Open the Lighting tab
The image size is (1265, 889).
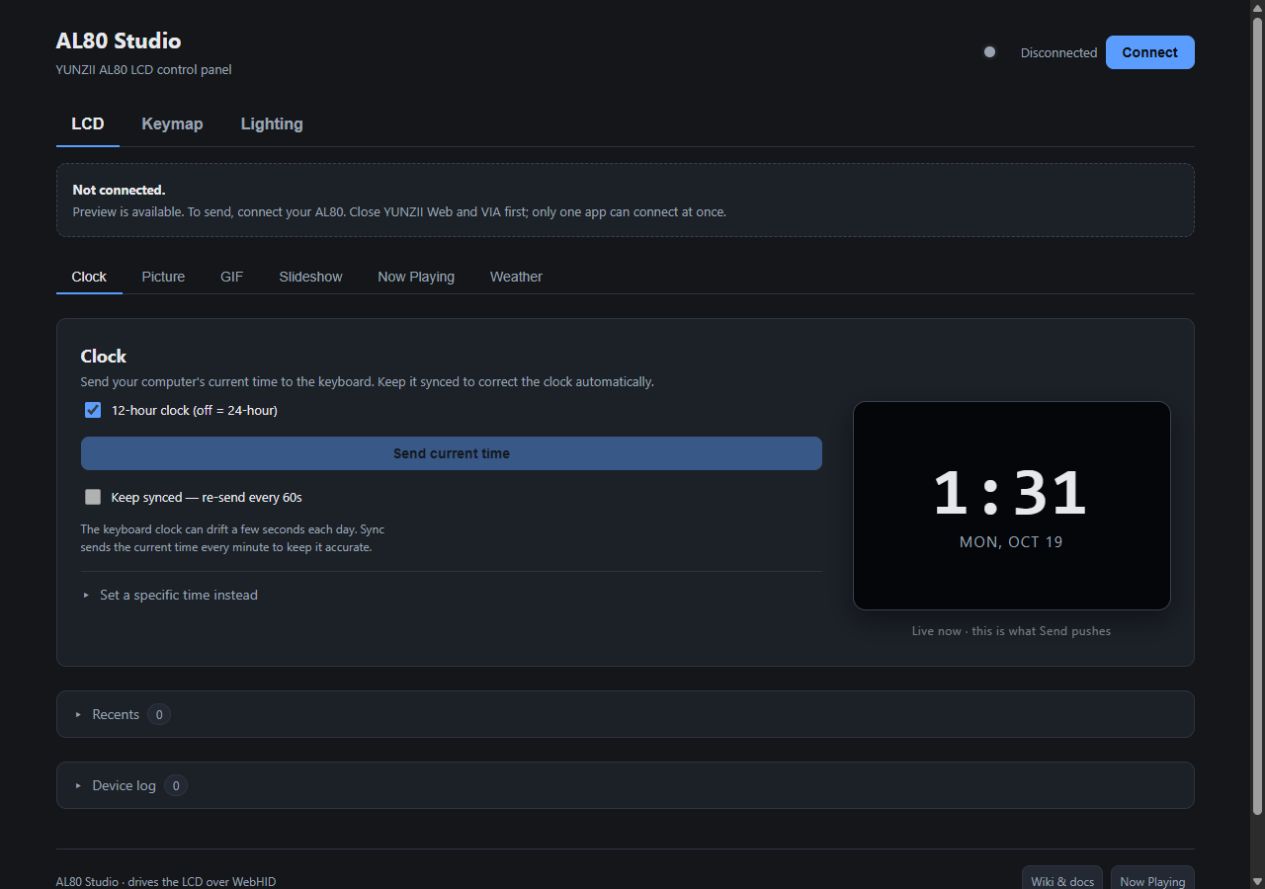272,124
